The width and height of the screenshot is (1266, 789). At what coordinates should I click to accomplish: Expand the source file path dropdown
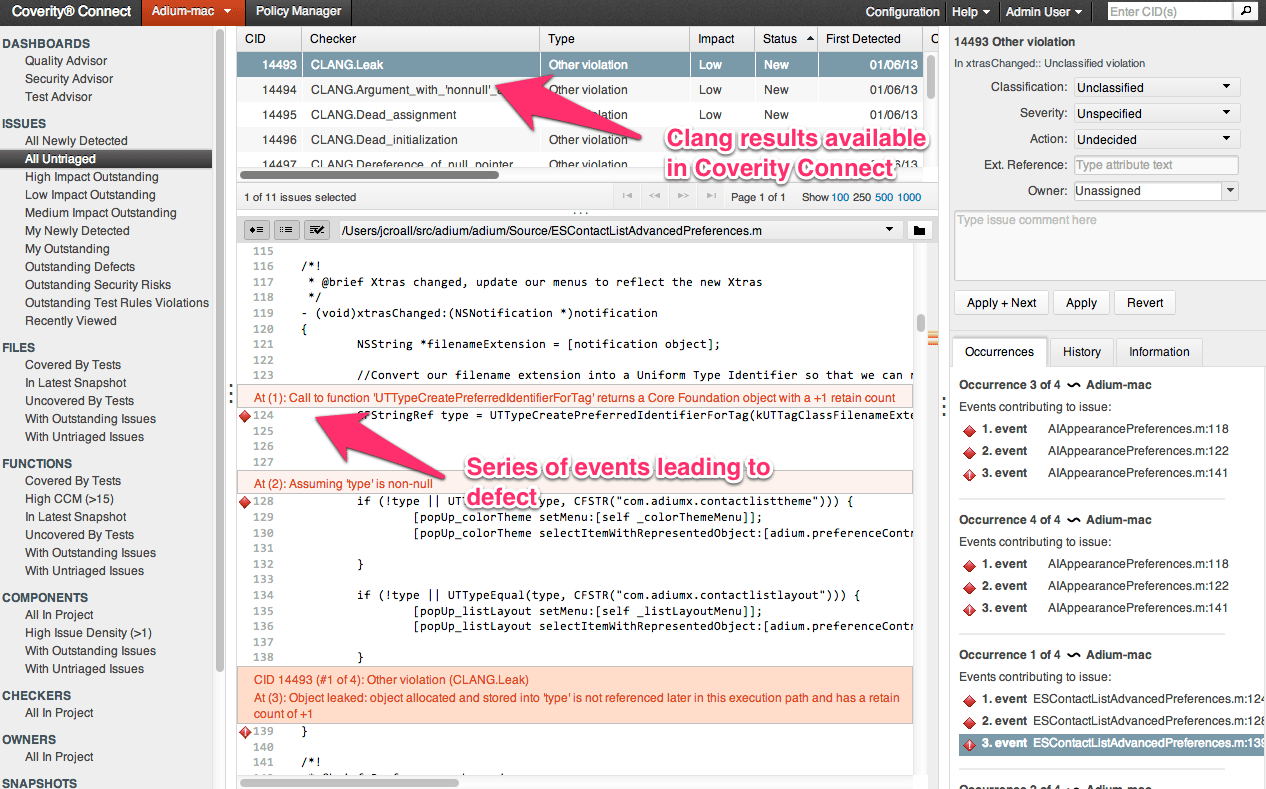(x=890, y=231)
